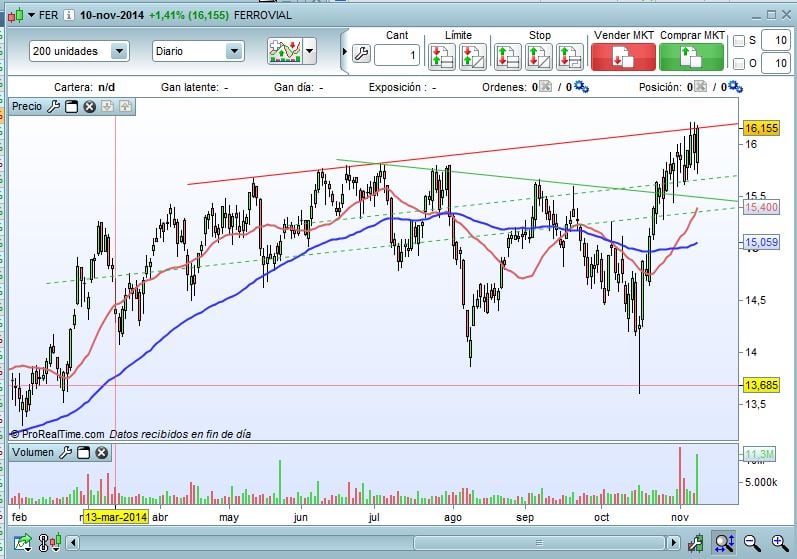This screenshot has height=559, width=797.
Task: Click the 13,685 cursor price label
Action: click(761, 385)
